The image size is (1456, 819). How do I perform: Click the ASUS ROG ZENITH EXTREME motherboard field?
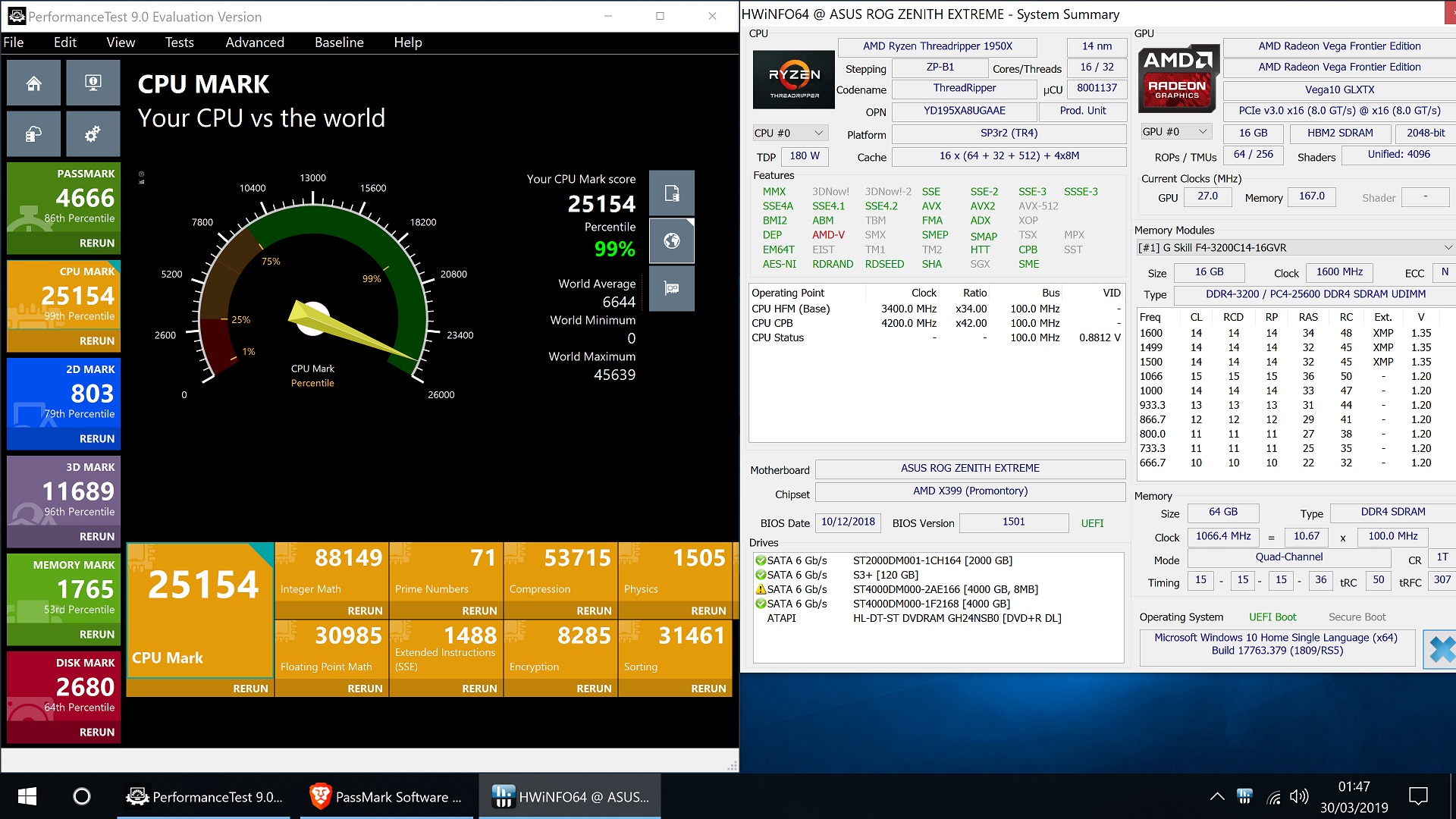coord(970,469)
